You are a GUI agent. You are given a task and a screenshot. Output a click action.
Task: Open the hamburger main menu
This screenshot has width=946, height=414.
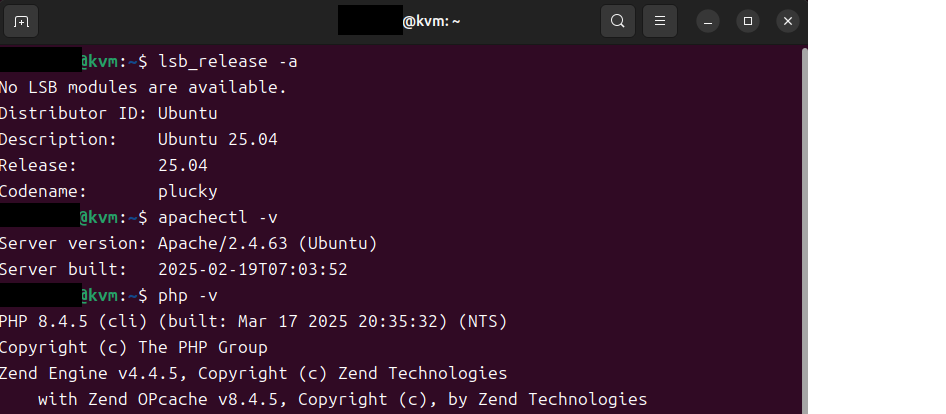click(660, 22)
